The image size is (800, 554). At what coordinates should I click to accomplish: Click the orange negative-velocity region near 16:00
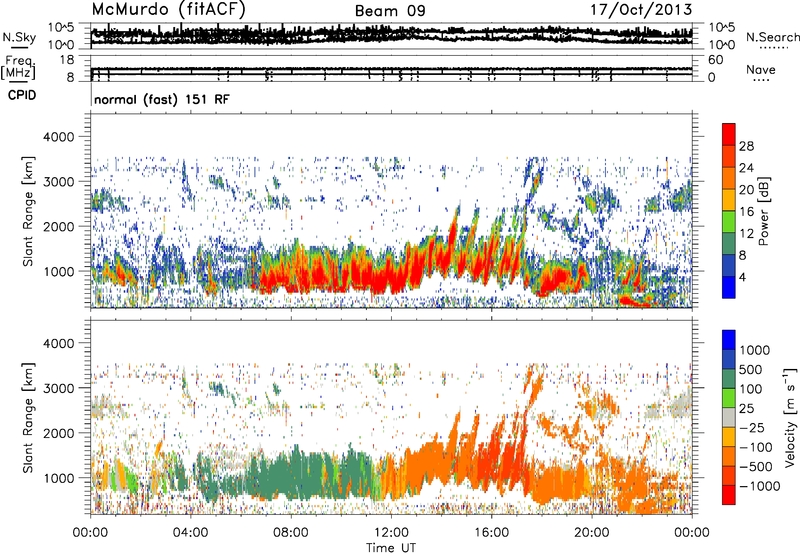tap(490, 454)
